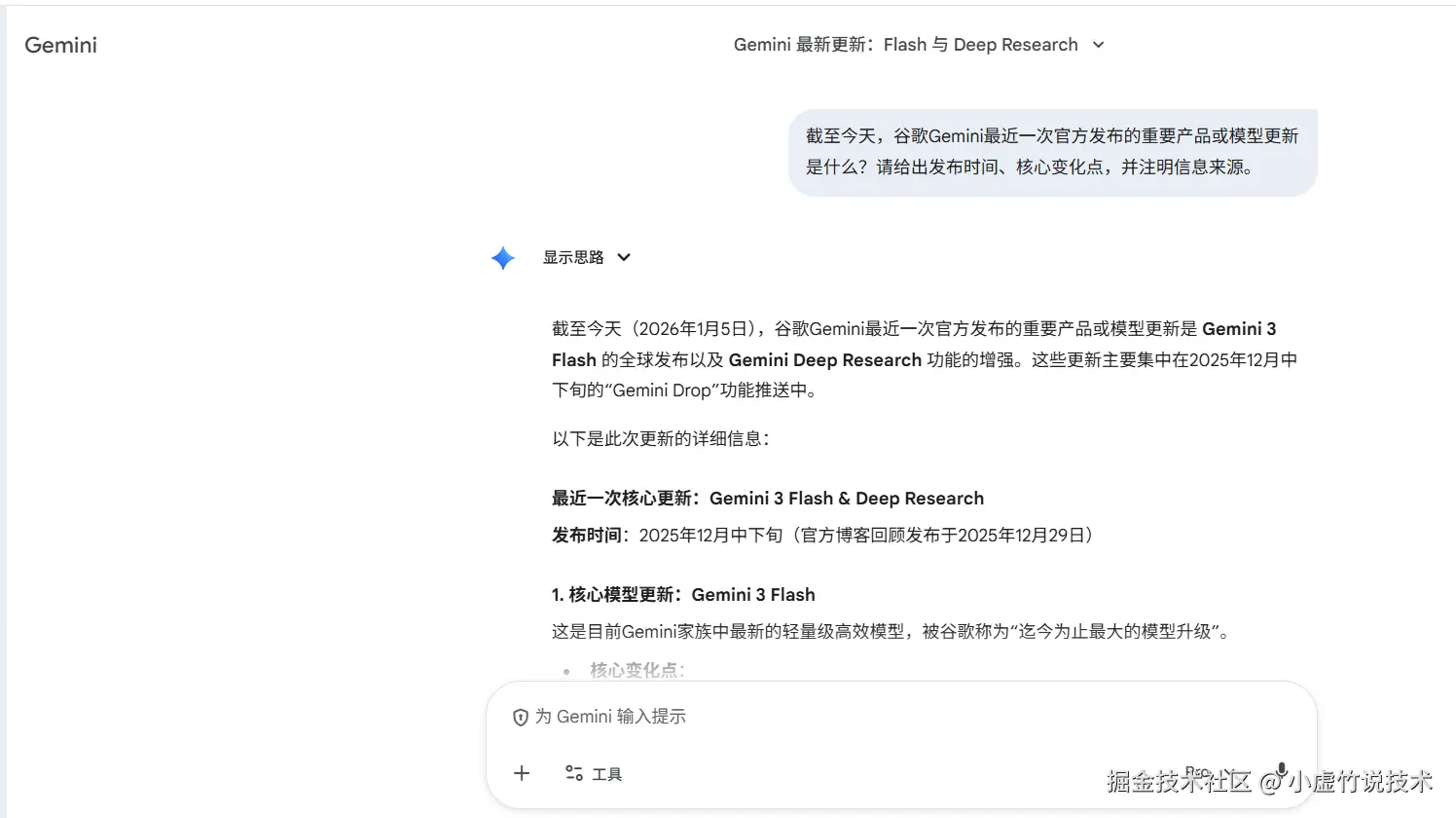Click the 核心变化点 bullet item
The width and height of the screenshot is (1456, 818).
[x=634, y=670]
